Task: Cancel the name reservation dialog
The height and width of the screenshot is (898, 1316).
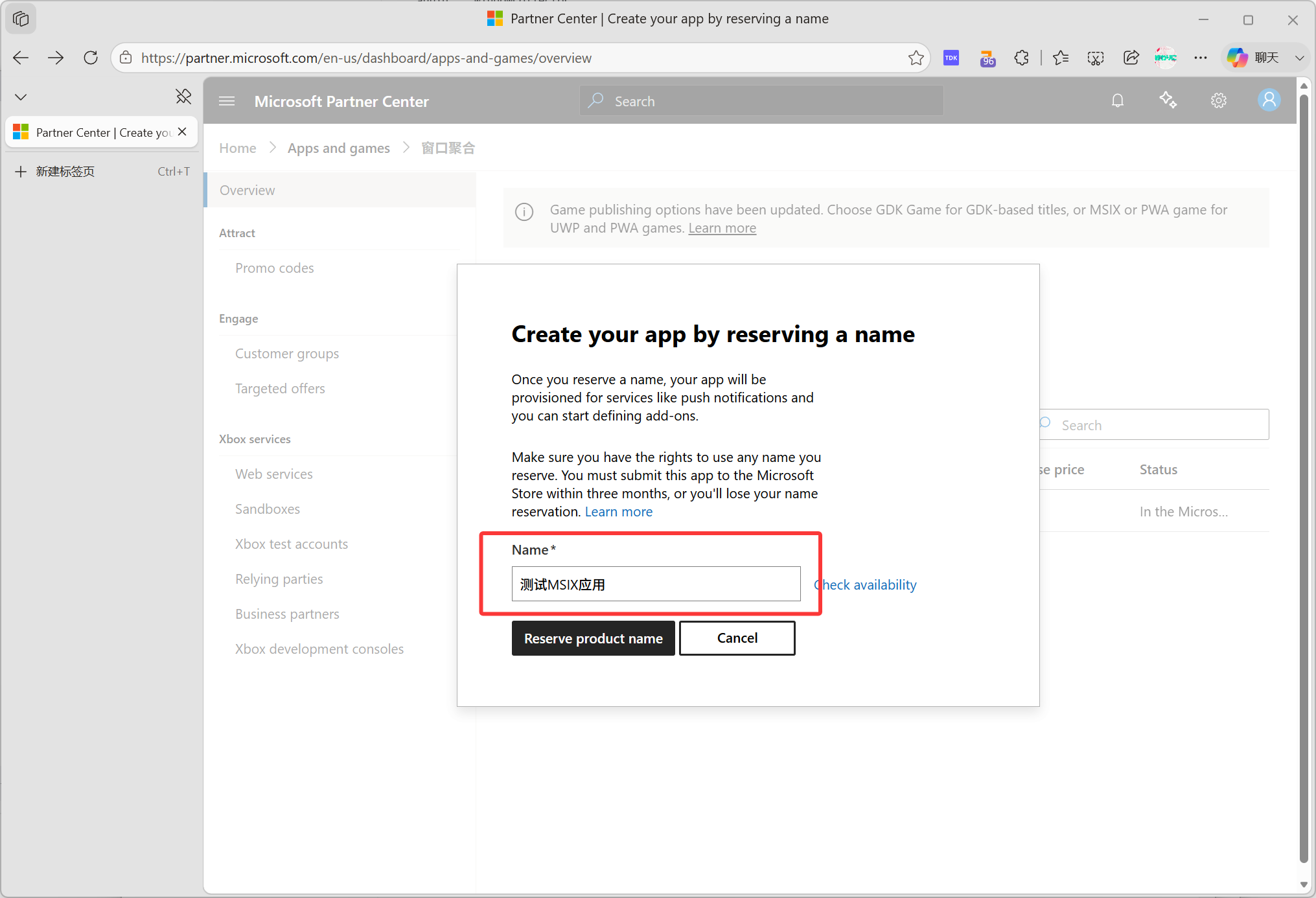Action: pos(737,638)
